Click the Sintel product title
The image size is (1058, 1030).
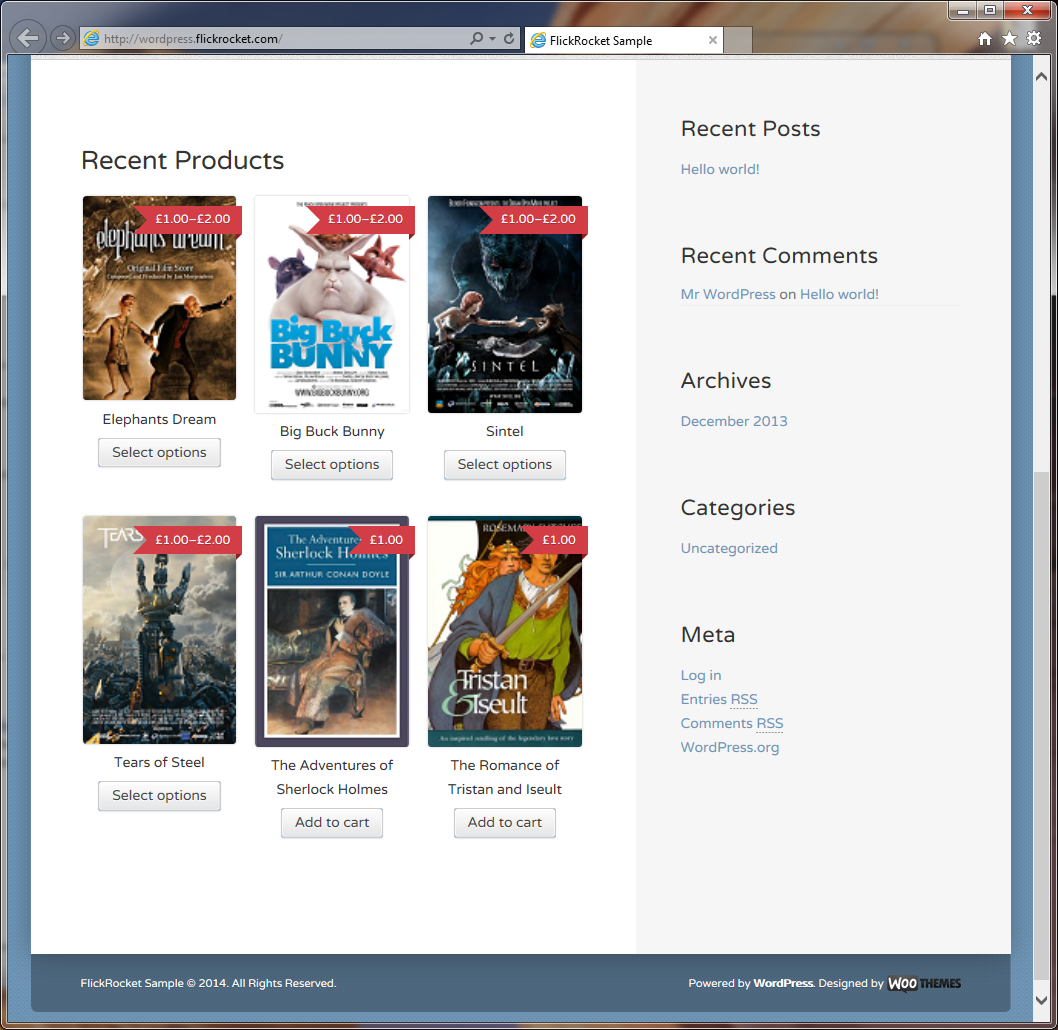click(x=505, y=432)
